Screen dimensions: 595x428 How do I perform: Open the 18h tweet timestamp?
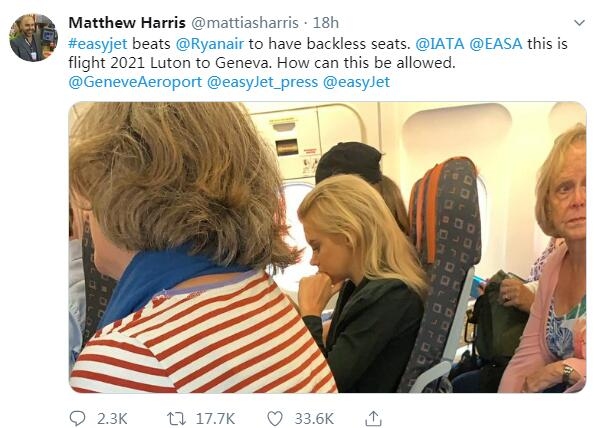326,23
